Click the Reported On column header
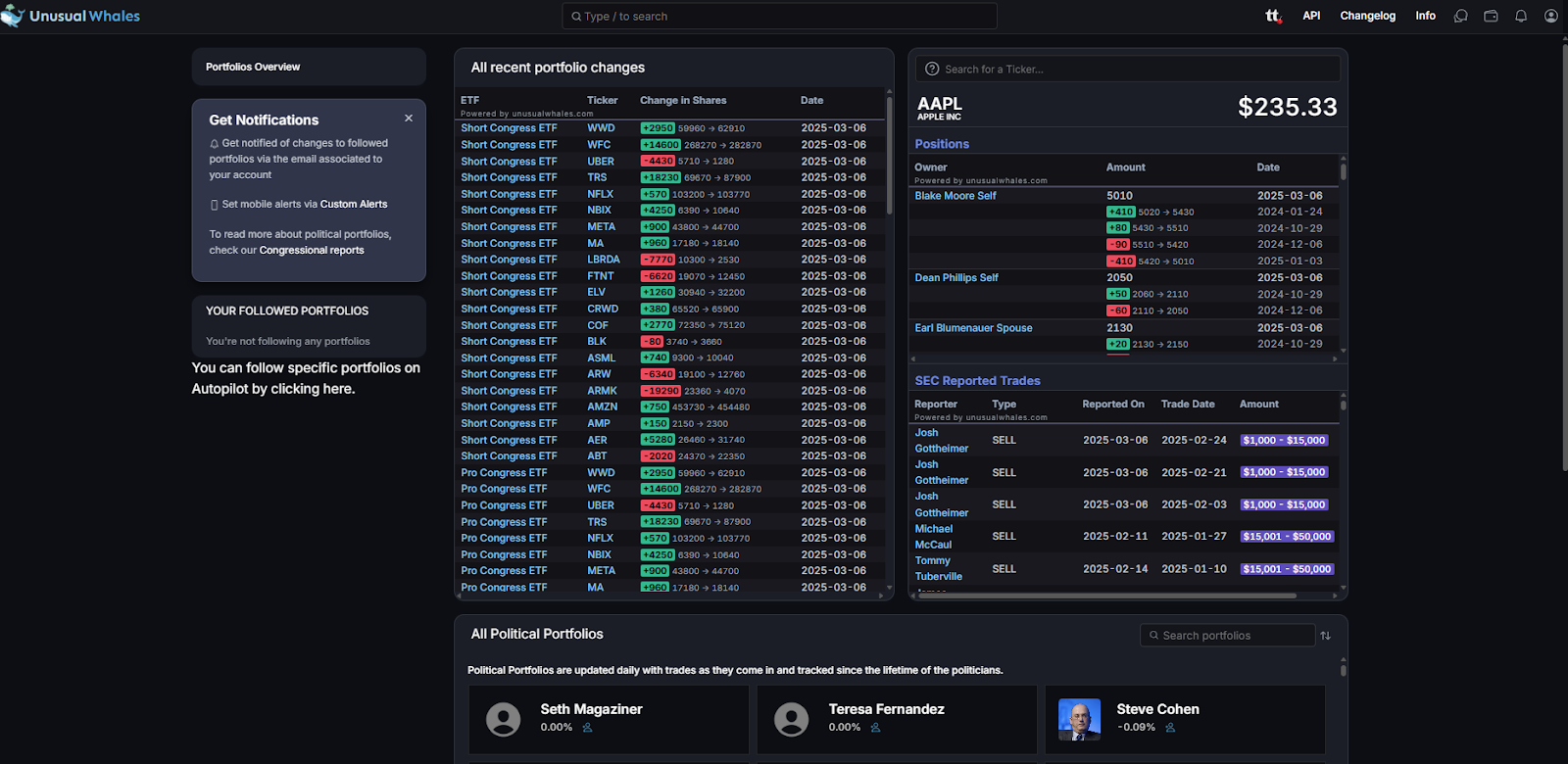 click(1113, 405)
